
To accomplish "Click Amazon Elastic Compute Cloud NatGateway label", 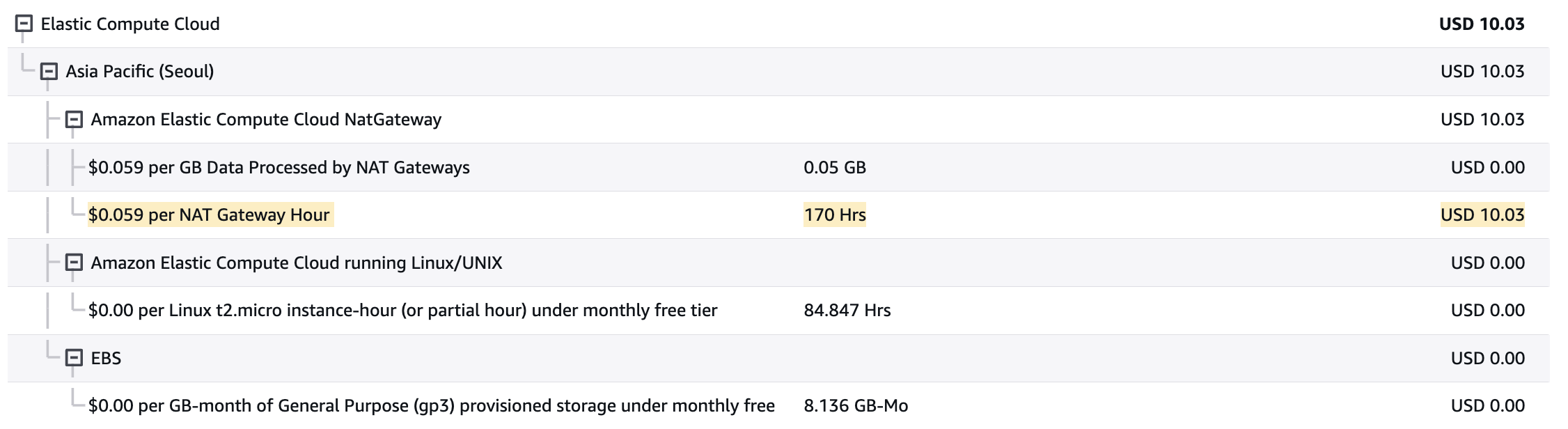I will pyautogui.click(x=266, y=119).
